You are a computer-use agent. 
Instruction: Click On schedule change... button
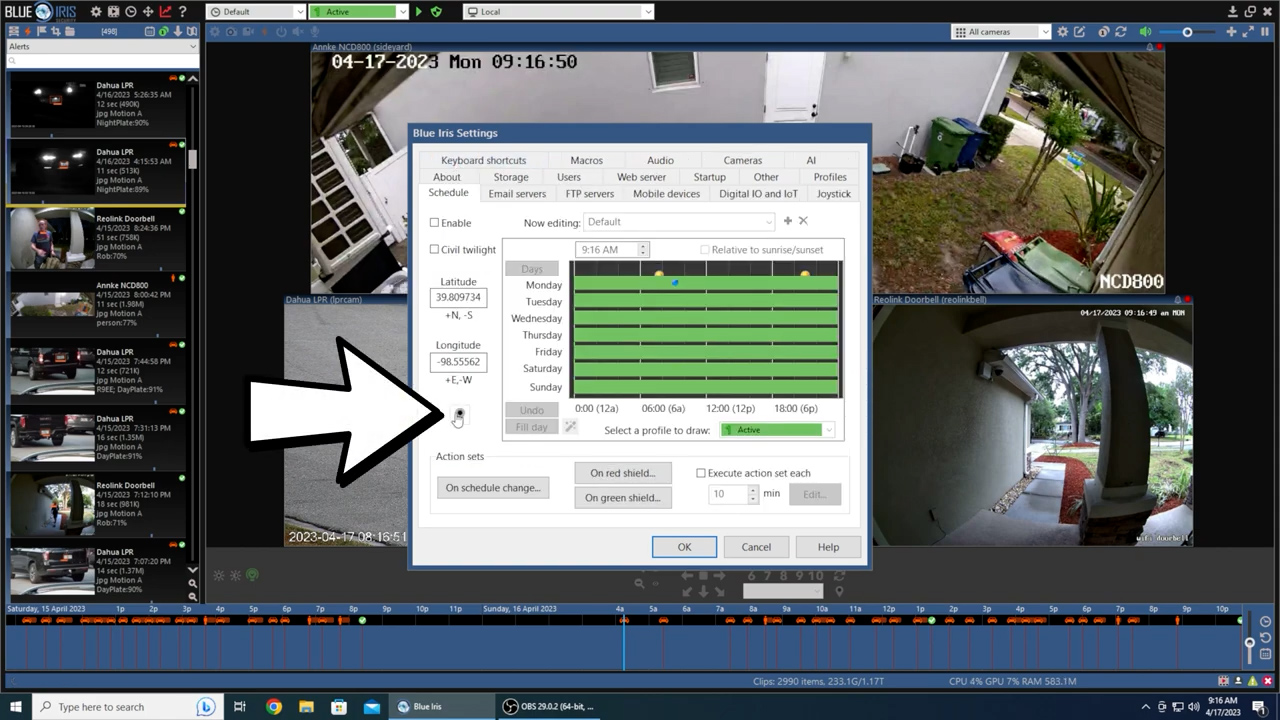(x=493, y=488)
